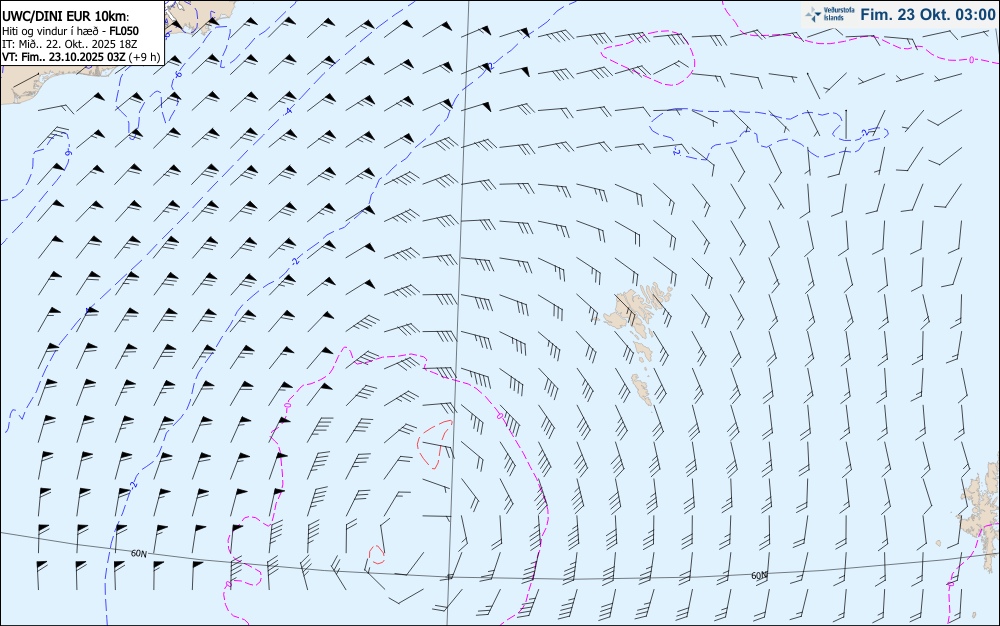Click the 'IT: Mið.. 22. Okt.. 2025 18Z' line

point(70,44)
